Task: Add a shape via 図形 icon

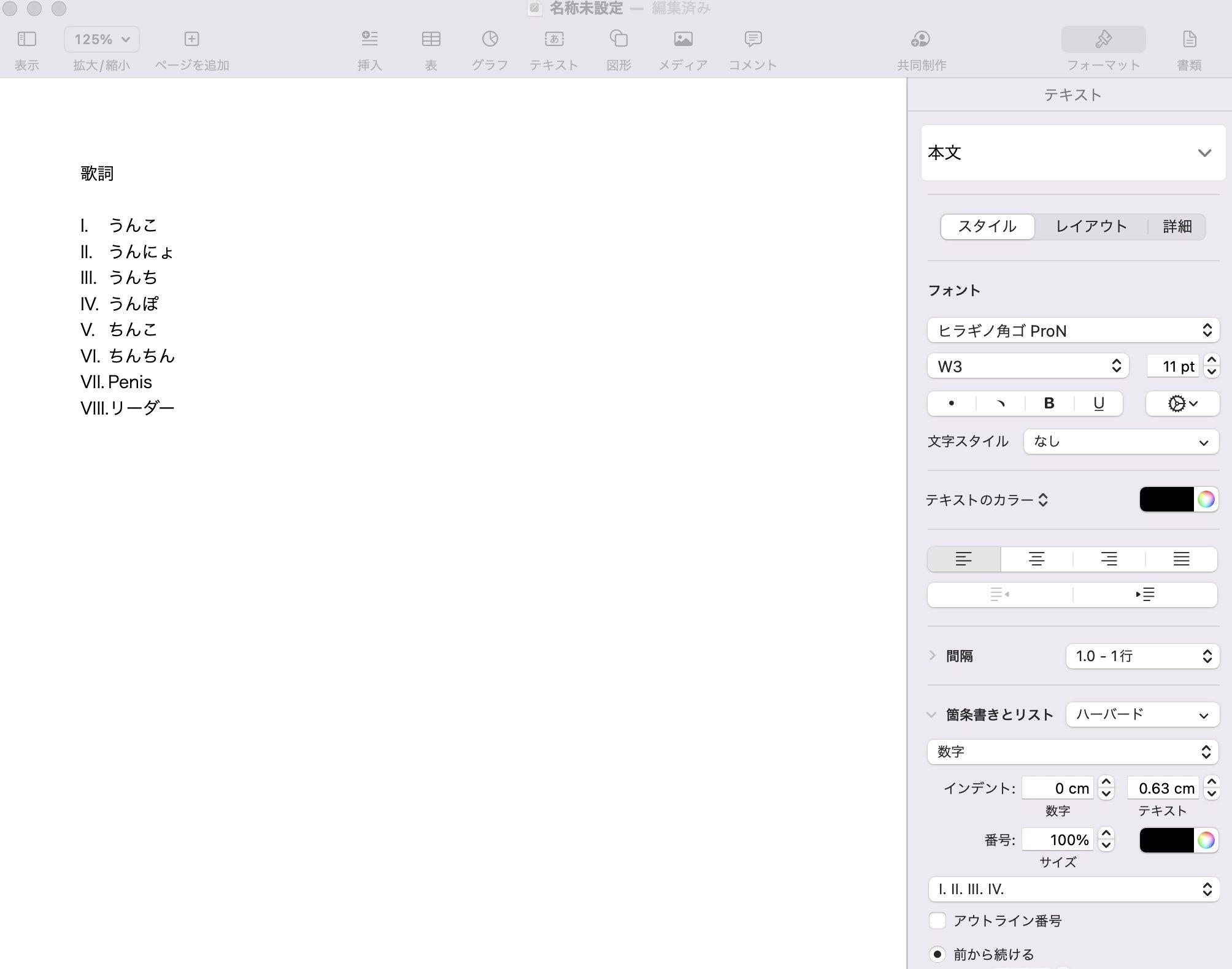Action: coord(618,39)
